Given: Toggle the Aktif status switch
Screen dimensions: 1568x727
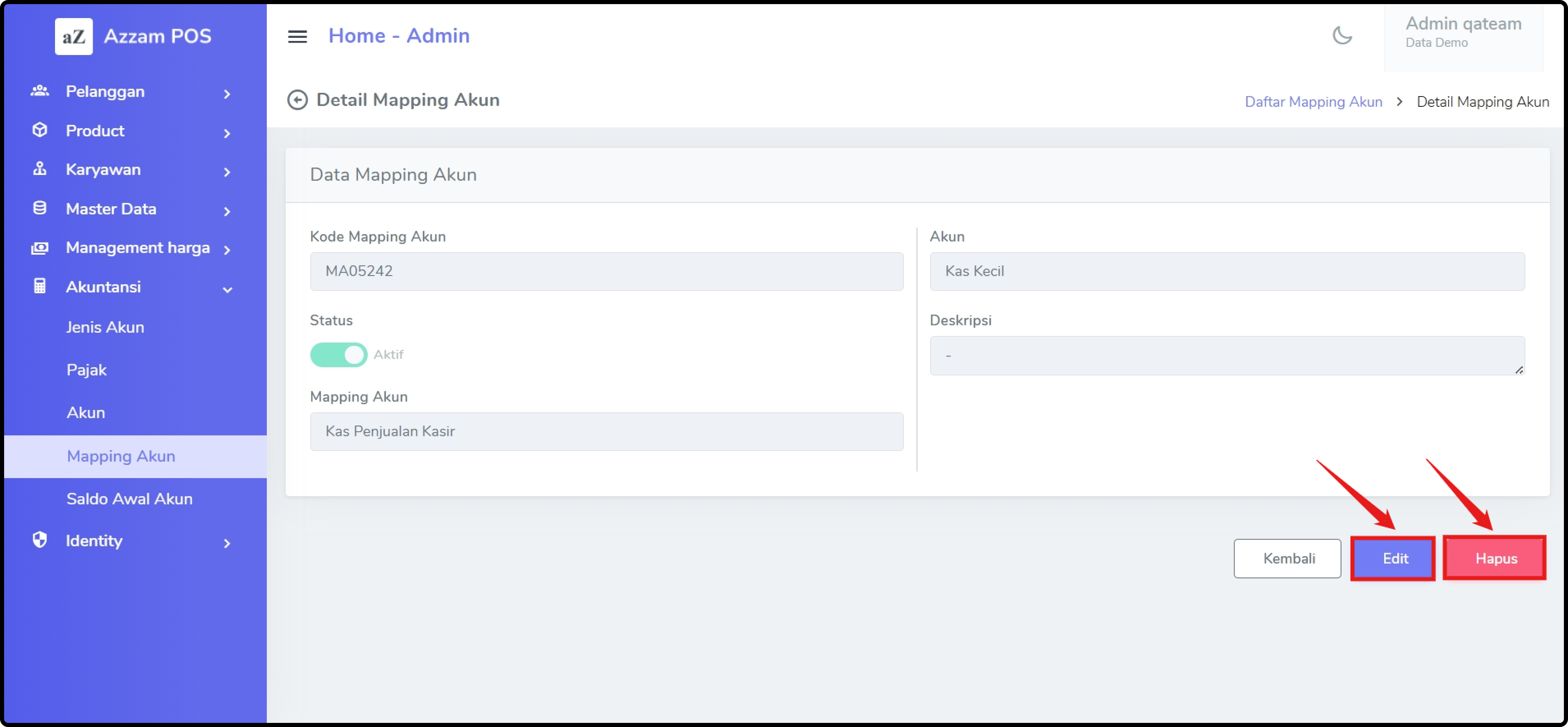Looking at the screenshot, I should pos(339,354).
